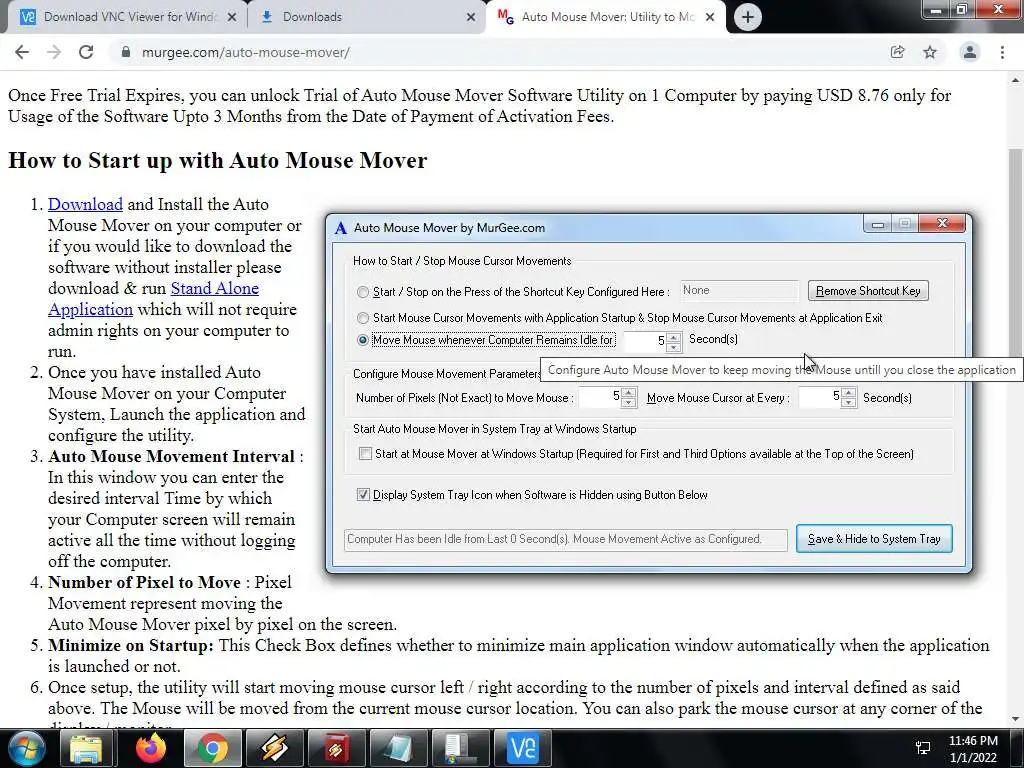1024x768 pixels.
Task: Switch to the Downloads tab
Action: point(366,17)
